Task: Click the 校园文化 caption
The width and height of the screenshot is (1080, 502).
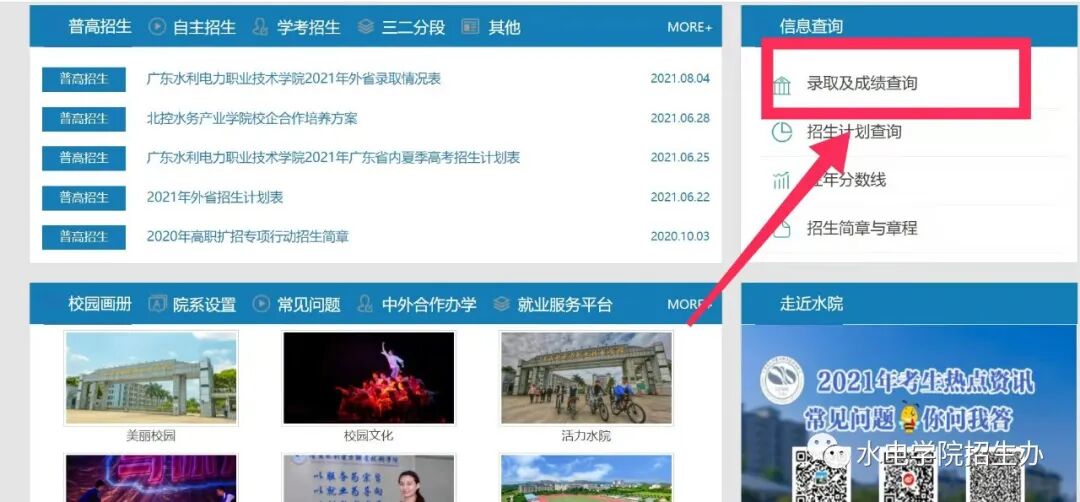Action: tap(368, 435)
